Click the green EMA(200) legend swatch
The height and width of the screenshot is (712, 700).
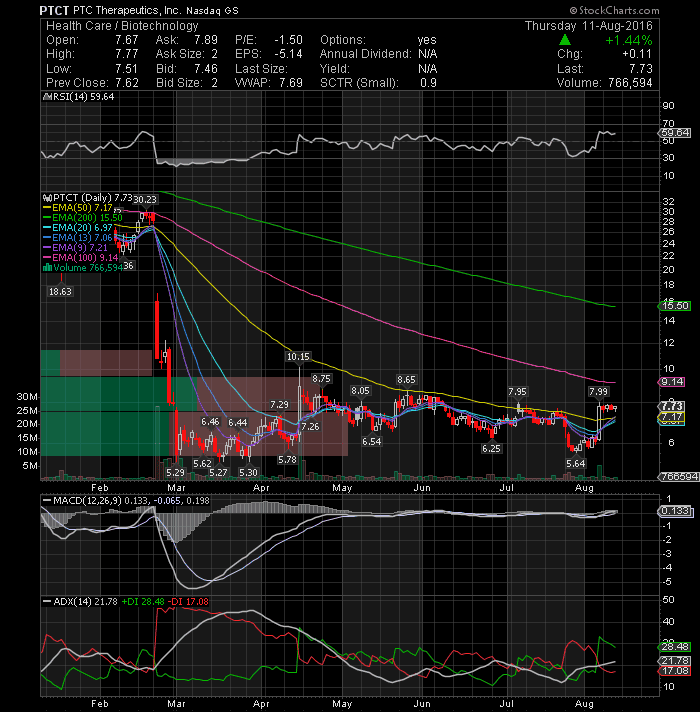(47, 218)
